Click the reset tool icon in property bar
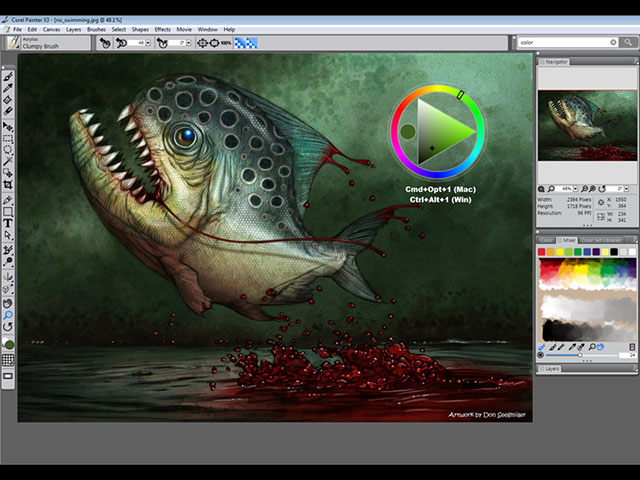640x480 pixels. coord(105,43)
